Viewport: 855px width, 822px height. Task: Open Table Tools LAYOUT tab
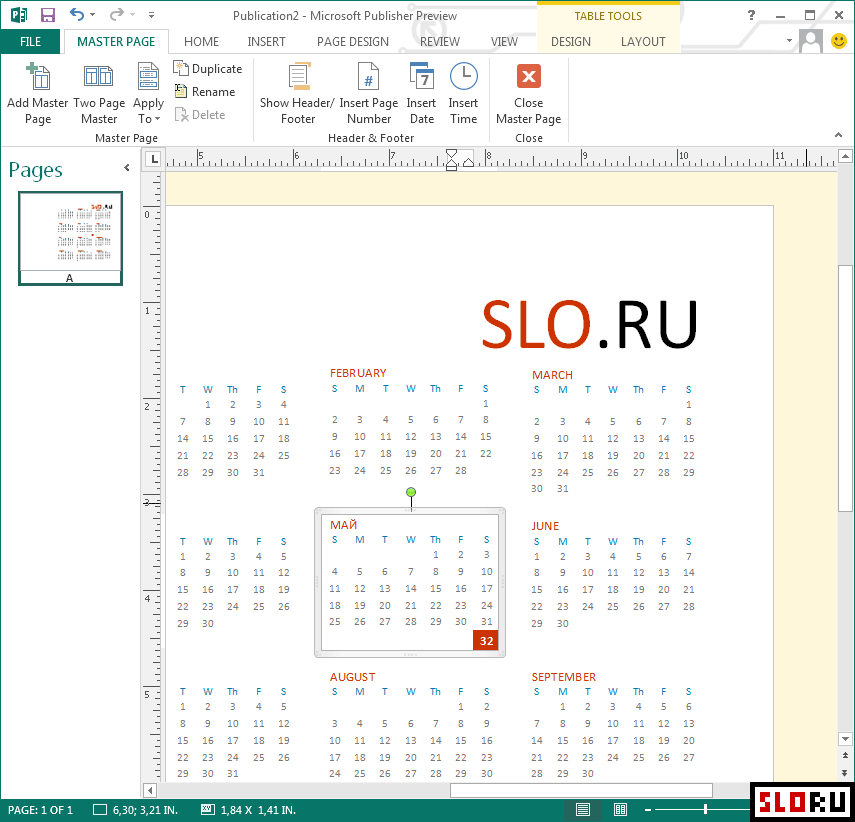(643, 41)
